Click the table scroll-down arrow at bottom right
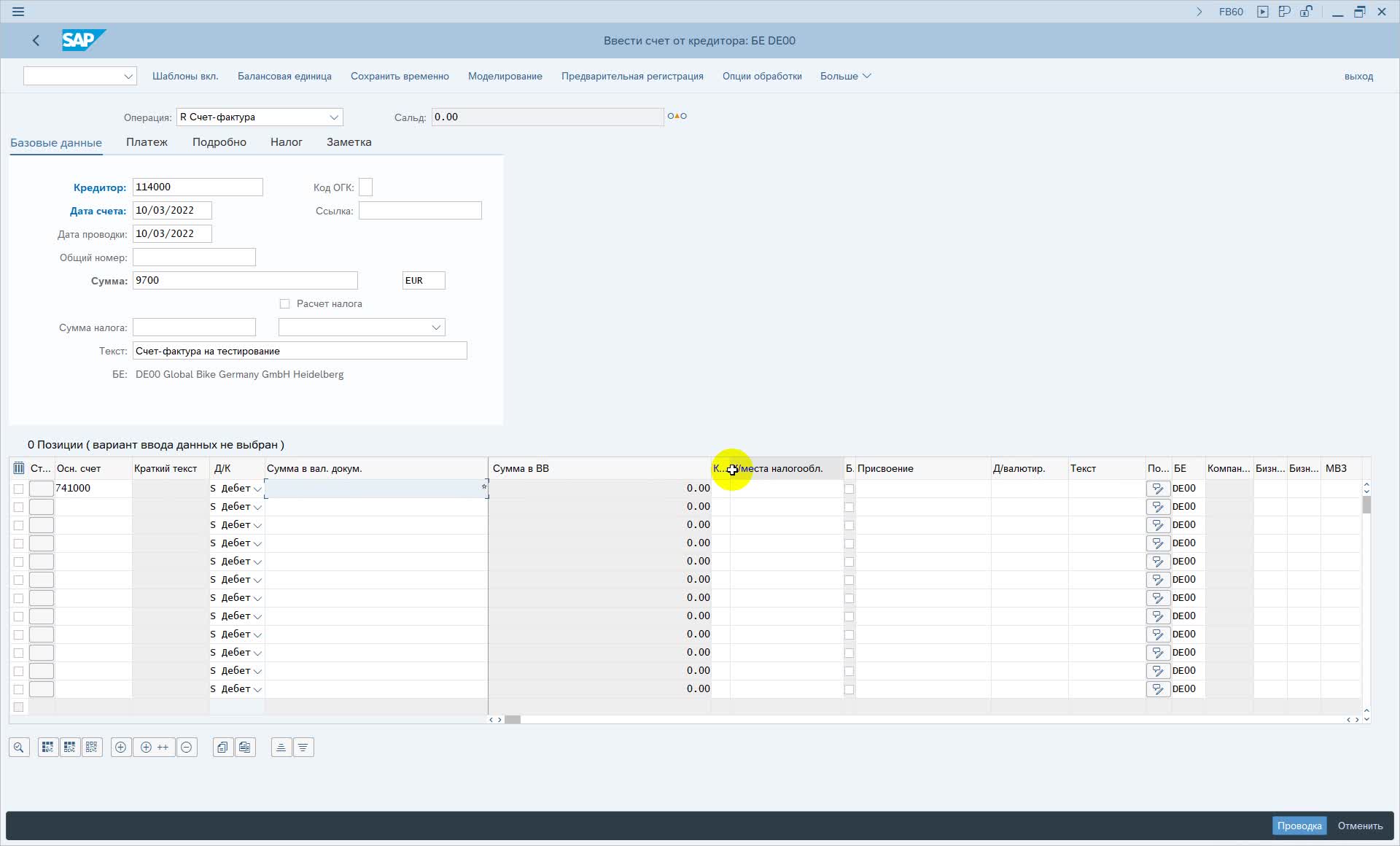The image size is (1400, 846). 1366,720
